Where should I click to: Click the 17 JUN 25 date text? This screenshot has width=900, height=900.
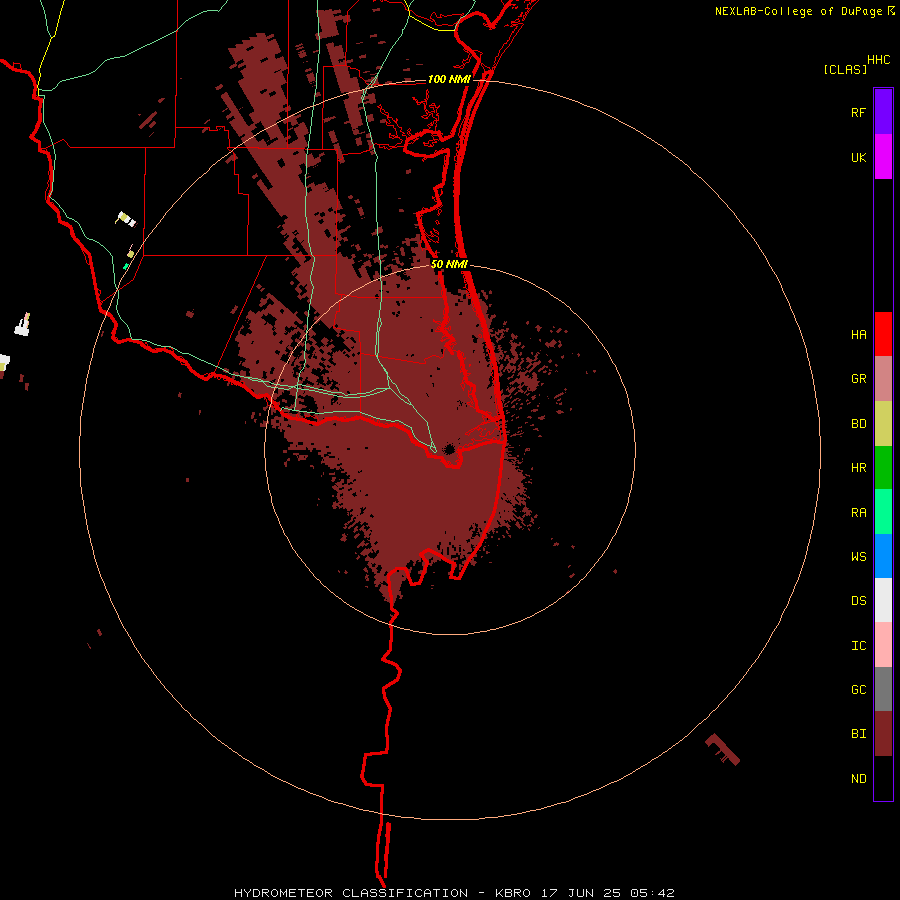tap(581, 893)
